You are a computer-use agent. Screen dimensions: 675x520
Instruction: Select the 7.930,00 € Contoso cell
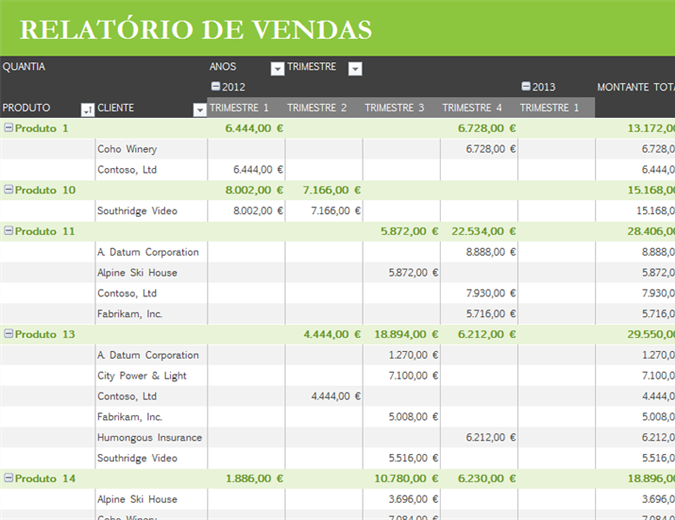coord(491,294)
